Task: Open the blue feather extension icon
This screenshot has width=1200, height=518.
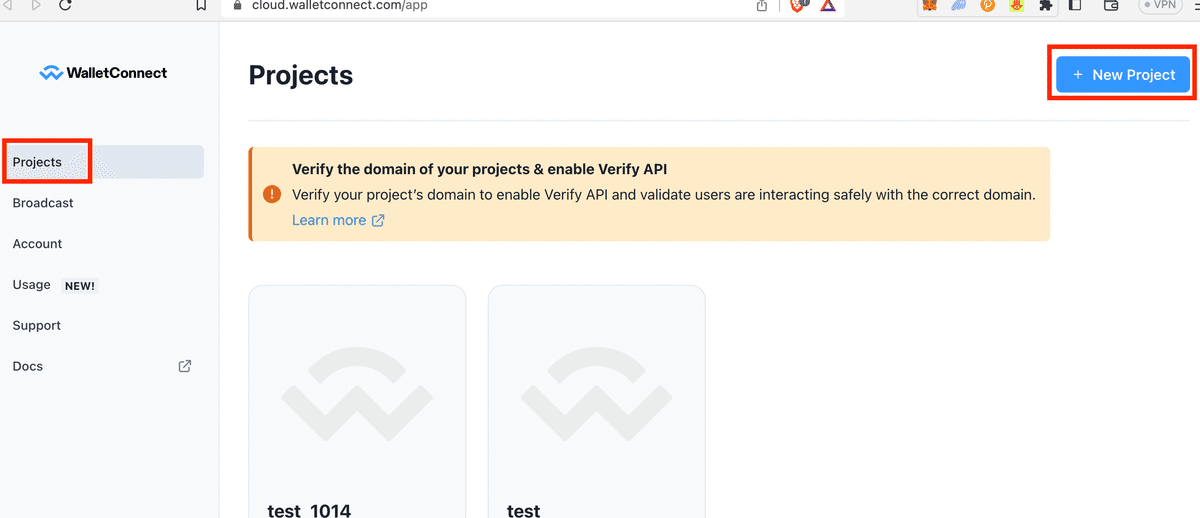Action: tap(960, 5)
